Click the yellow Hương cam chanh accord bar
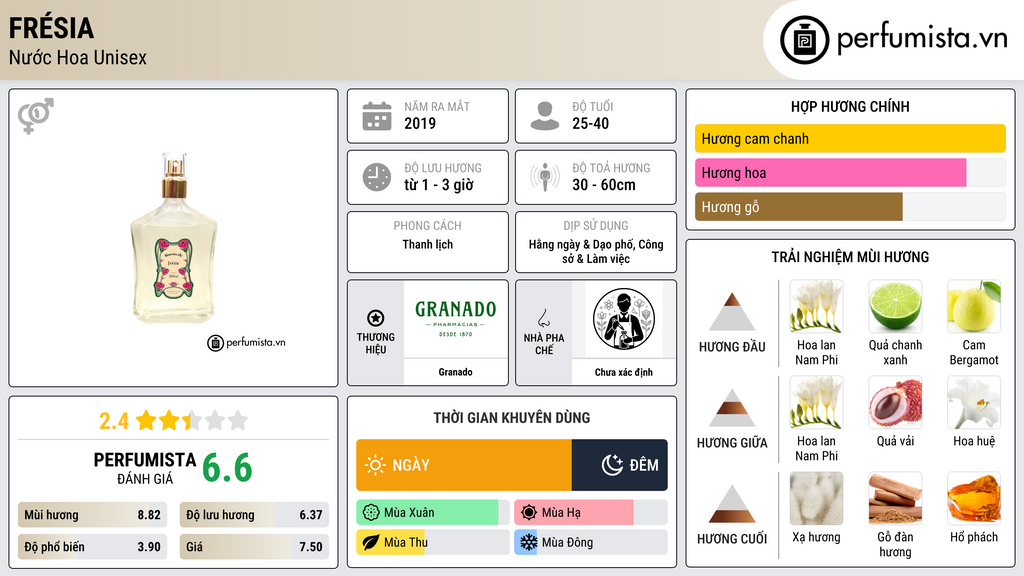The width and height of the screenshot is (1024, 576). click(850, 138)
